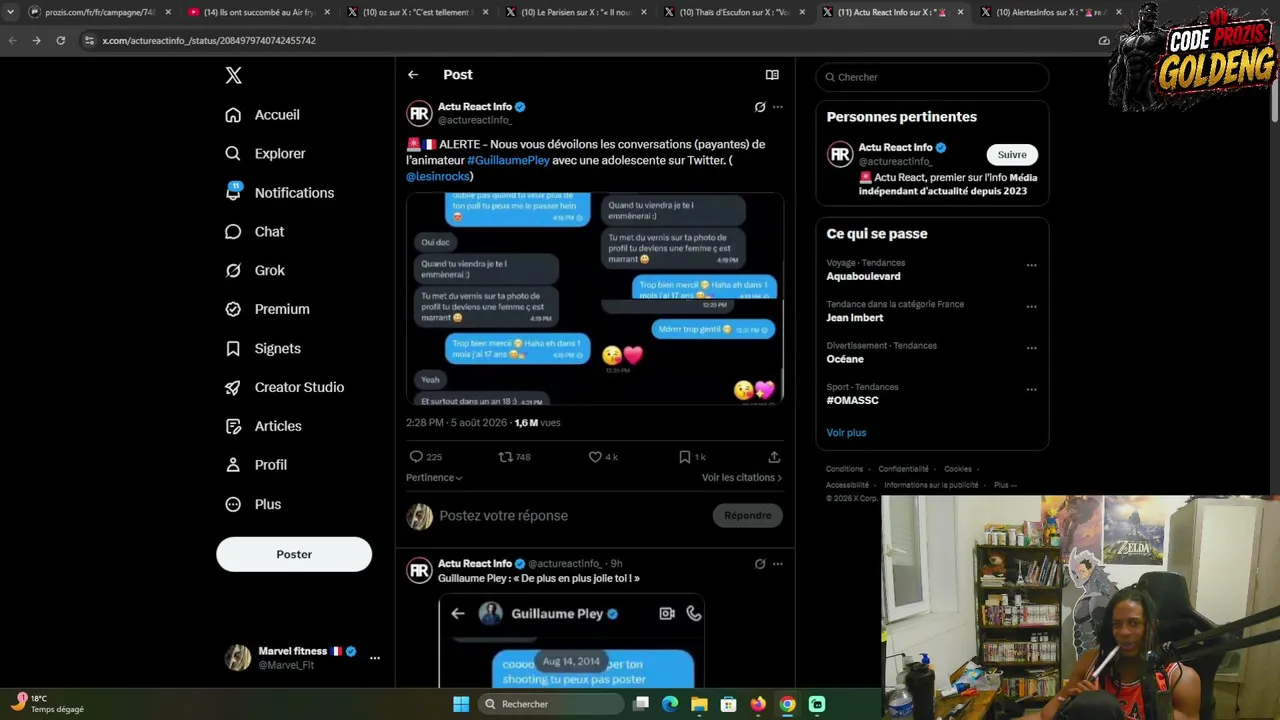Click the Poster button
This screenshot has height=720, width=1280.
point(294,554)
